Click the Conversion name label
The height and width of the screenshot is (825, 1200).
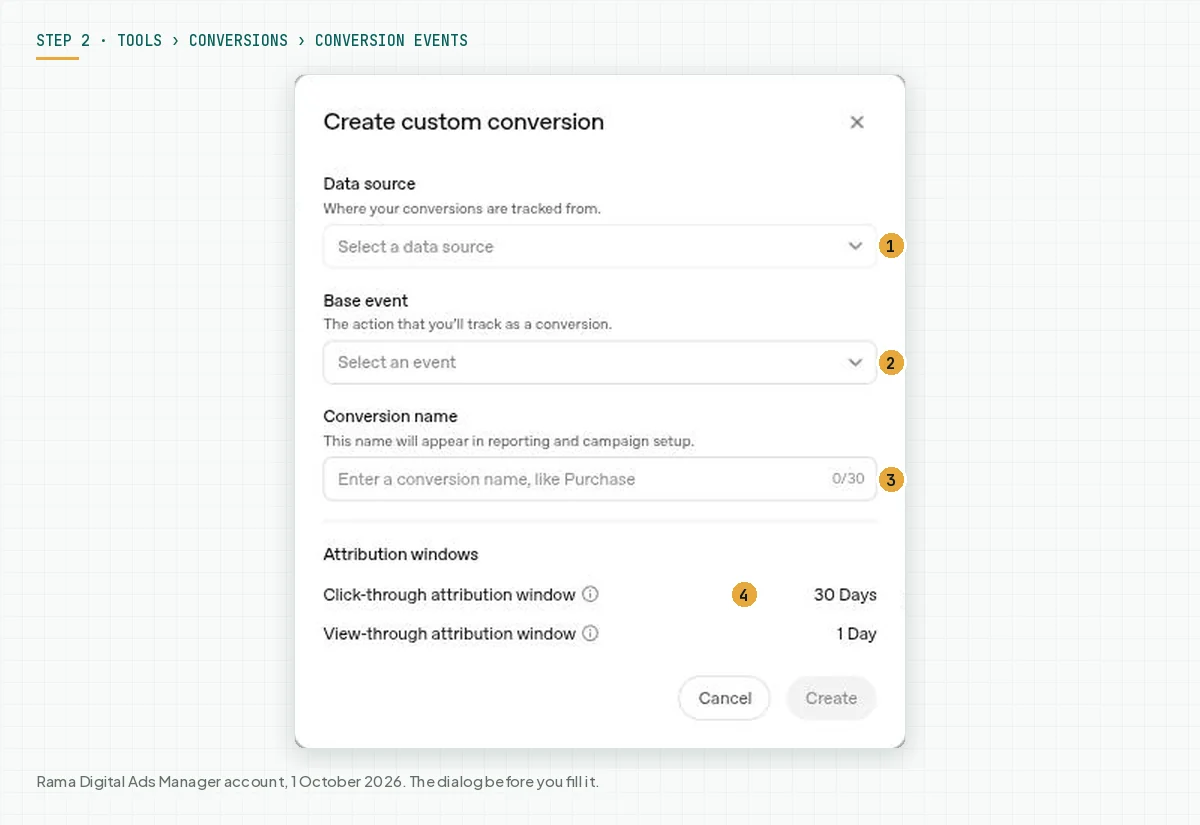point(390,416)
